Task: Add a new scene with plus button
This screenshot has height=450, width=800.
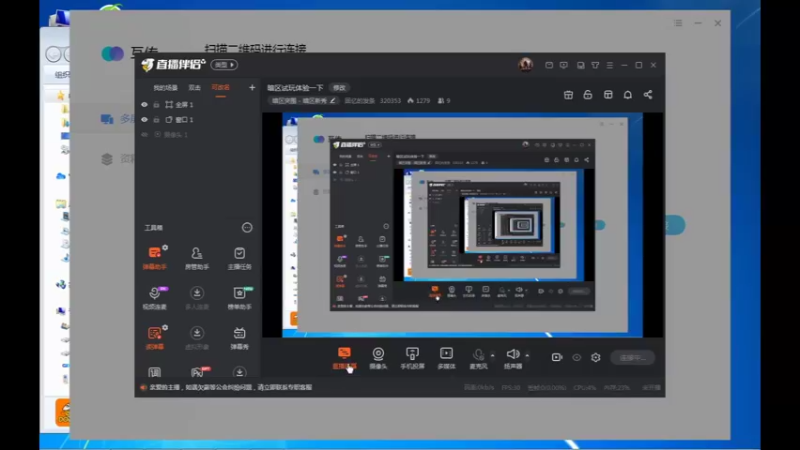Action: (x=252, y=88)
